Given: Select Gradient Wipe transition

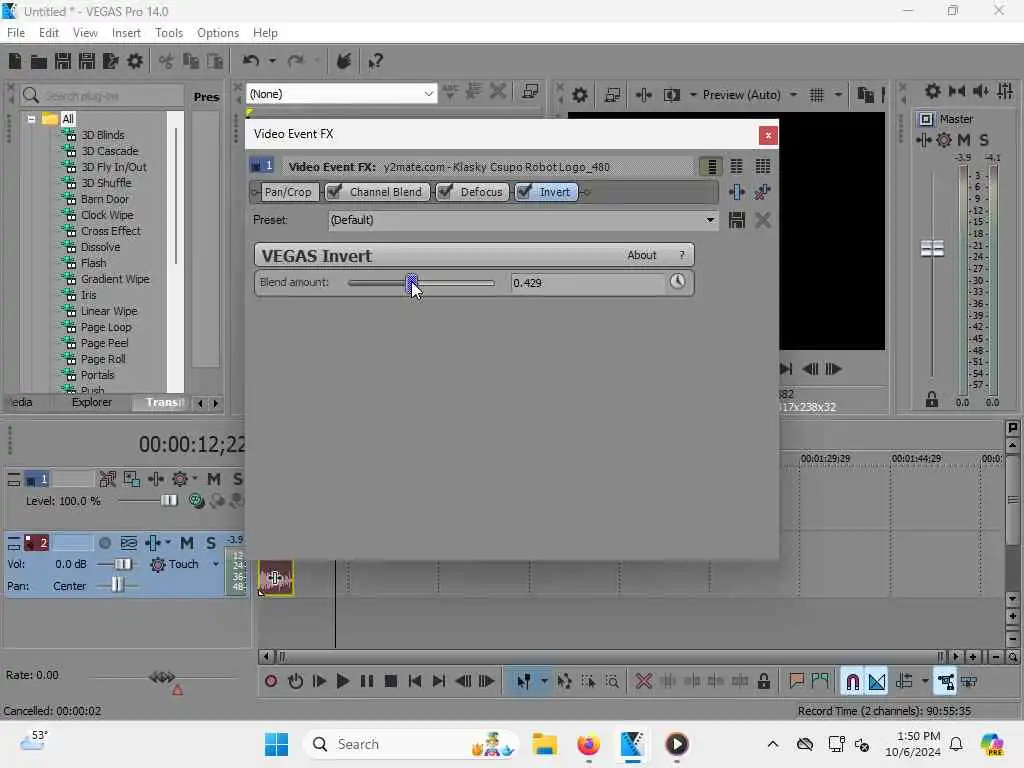Looking at the screenshot, I should (x=115, y=279).
